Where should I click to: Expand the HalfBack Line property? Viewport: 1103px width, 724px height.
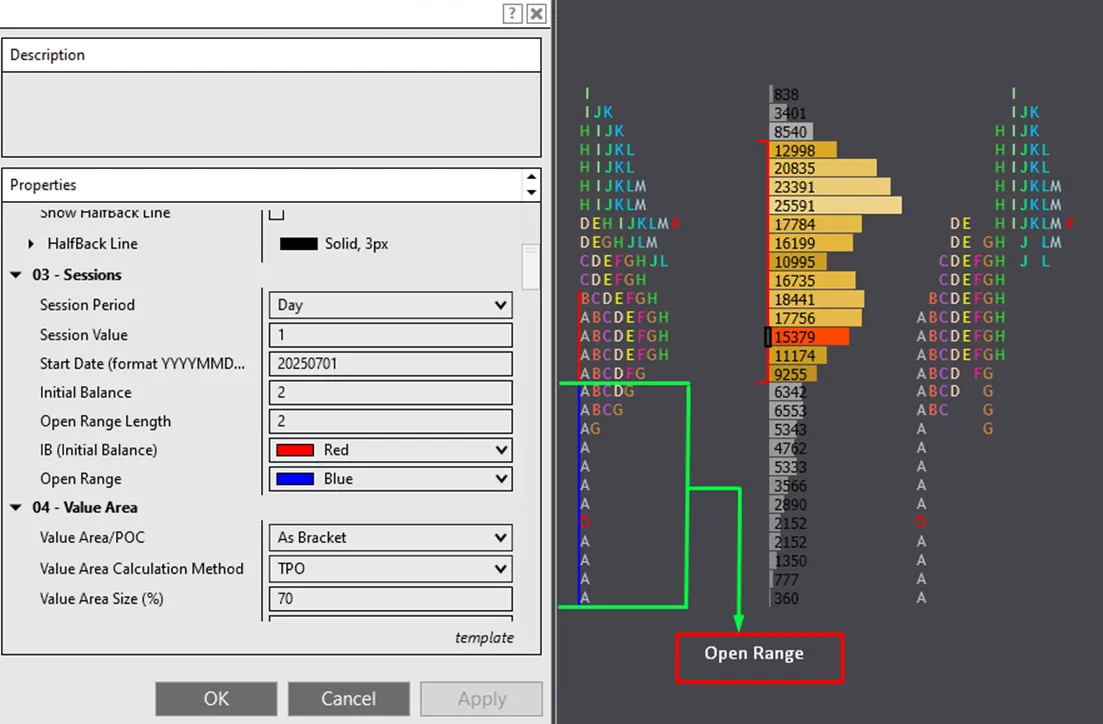[x=31, y=244]
